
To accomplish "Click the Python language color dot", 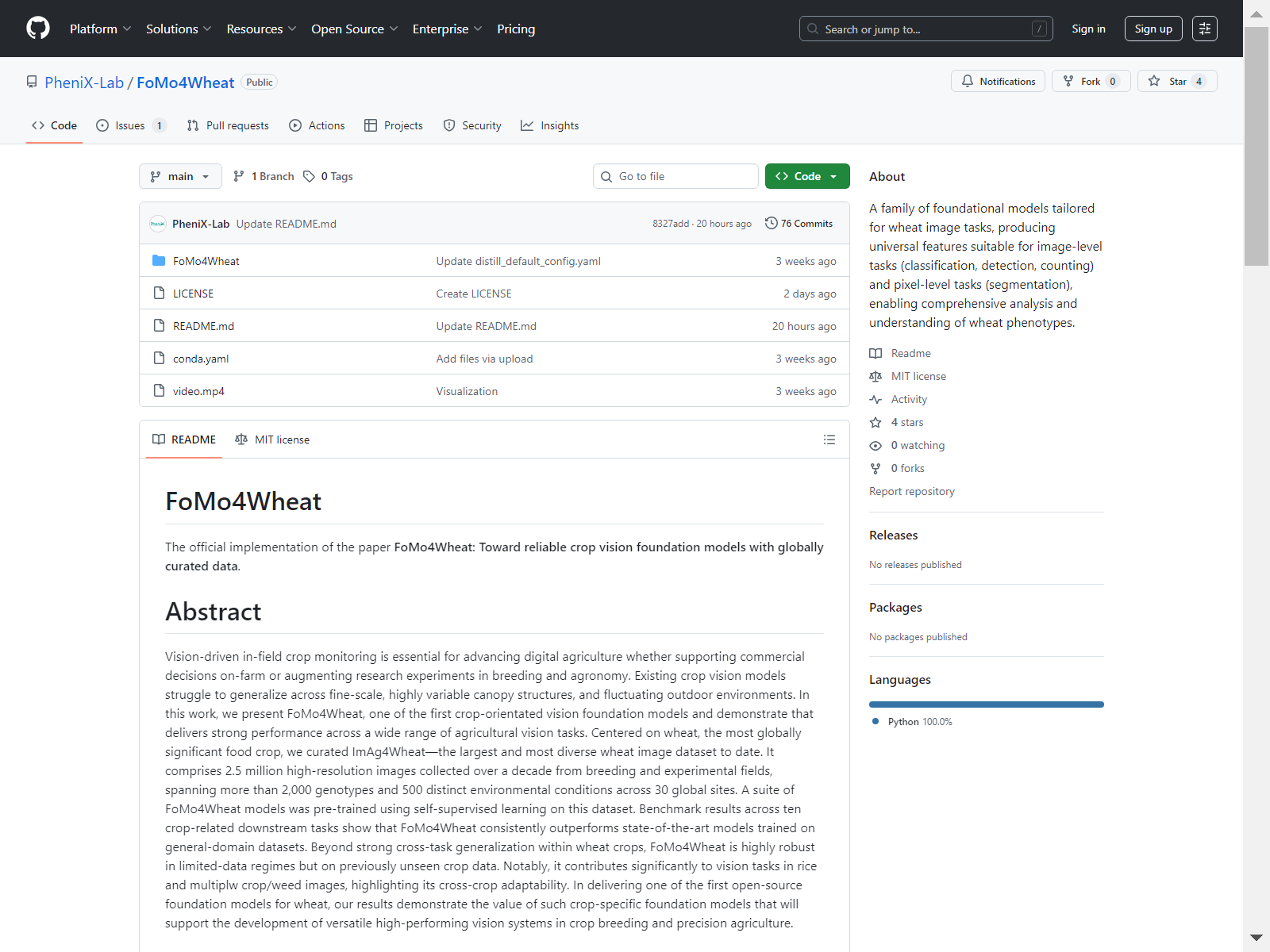I will (x=876, y=721).
